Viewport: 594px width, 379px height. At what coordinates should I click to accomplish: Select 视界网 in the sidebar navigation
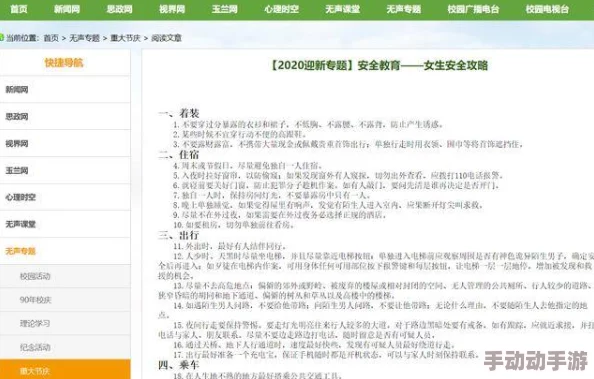point(65,144)
